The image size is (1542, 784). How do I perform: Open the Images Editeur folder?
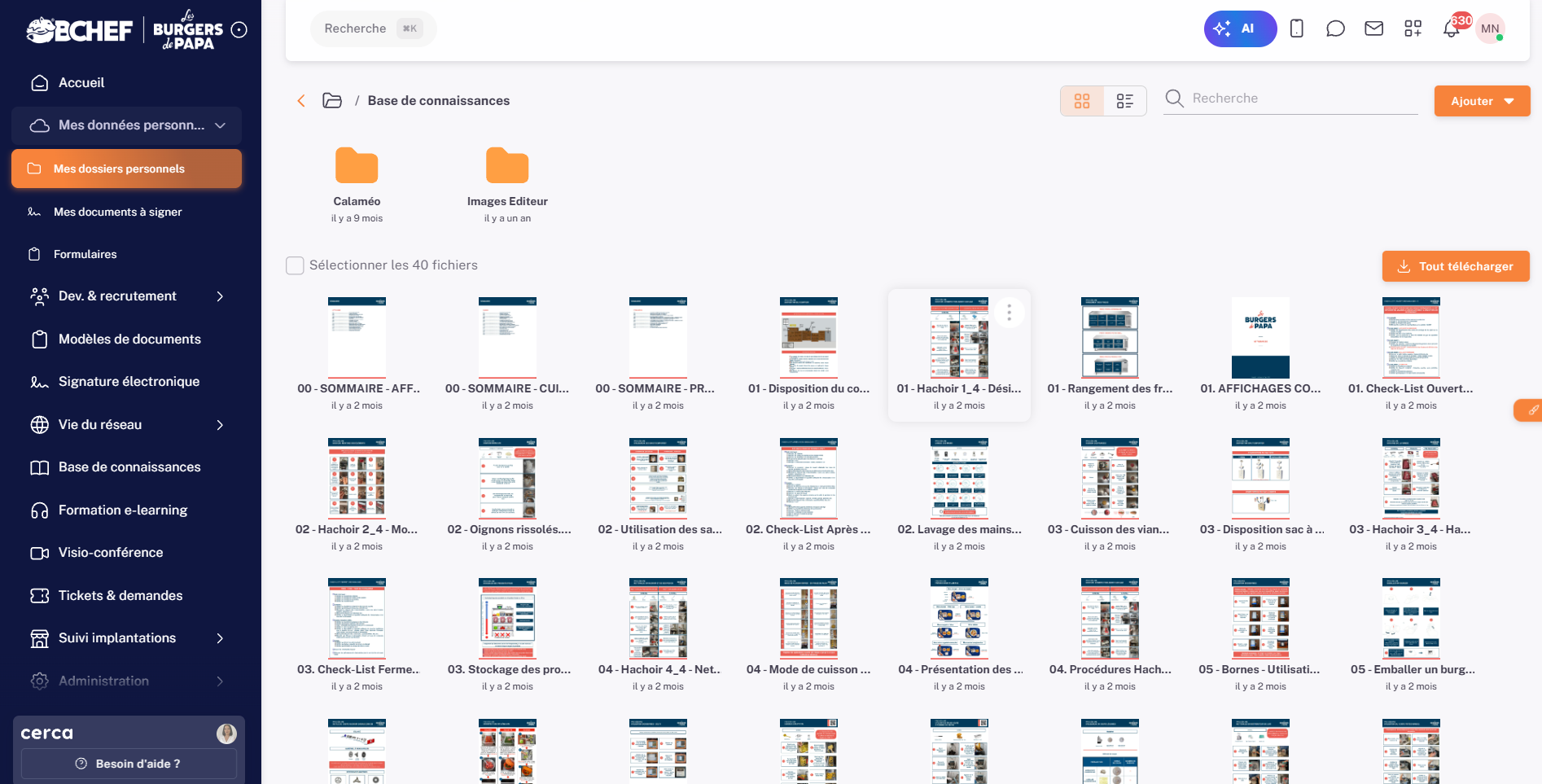[x=507, y=167]
